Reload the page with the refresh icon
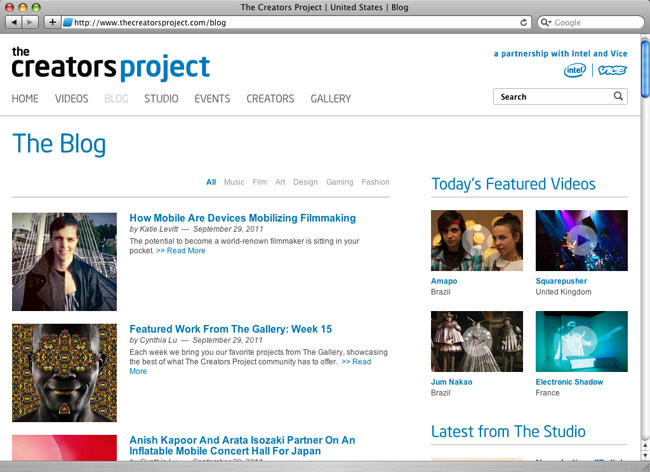This screenshot has height=472, width=650. (x=524, y=22)
